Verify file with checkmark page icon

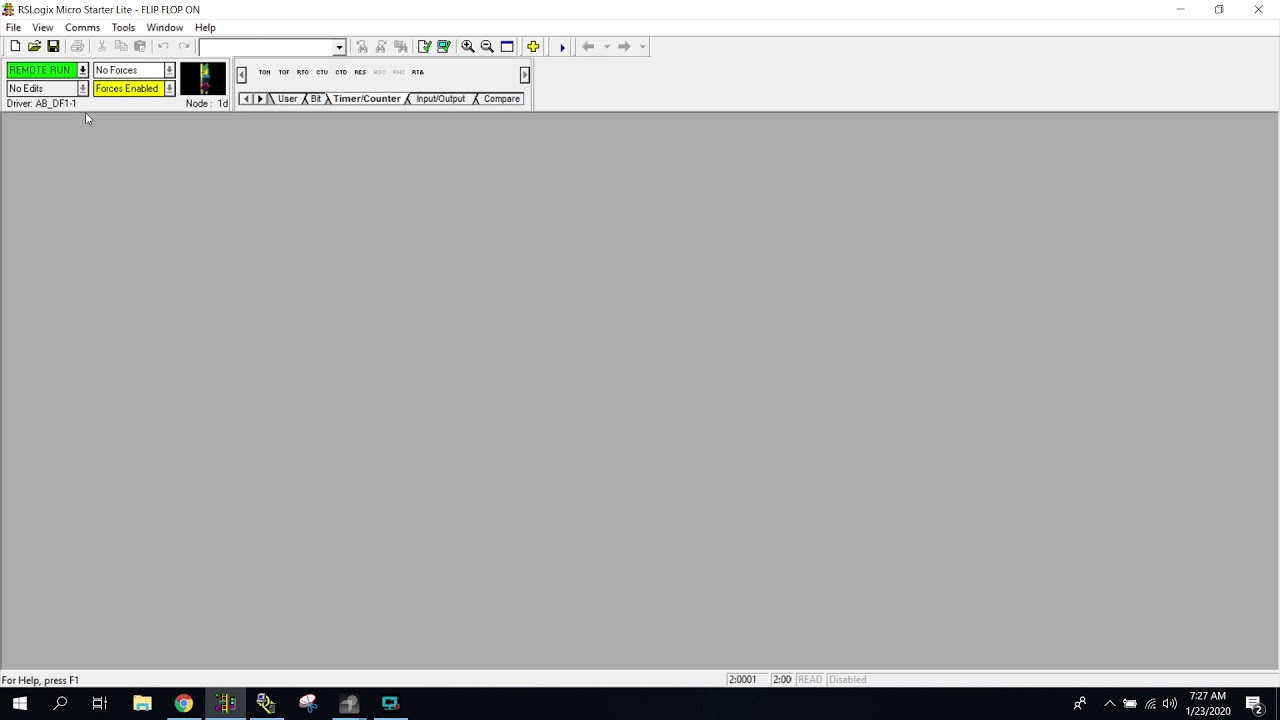[x=425, y=46]
